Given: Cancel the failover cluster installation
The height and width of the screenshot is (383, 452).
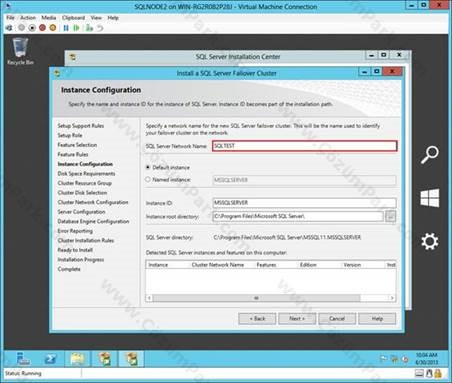Looking at the screenshot, I should 337,319.
